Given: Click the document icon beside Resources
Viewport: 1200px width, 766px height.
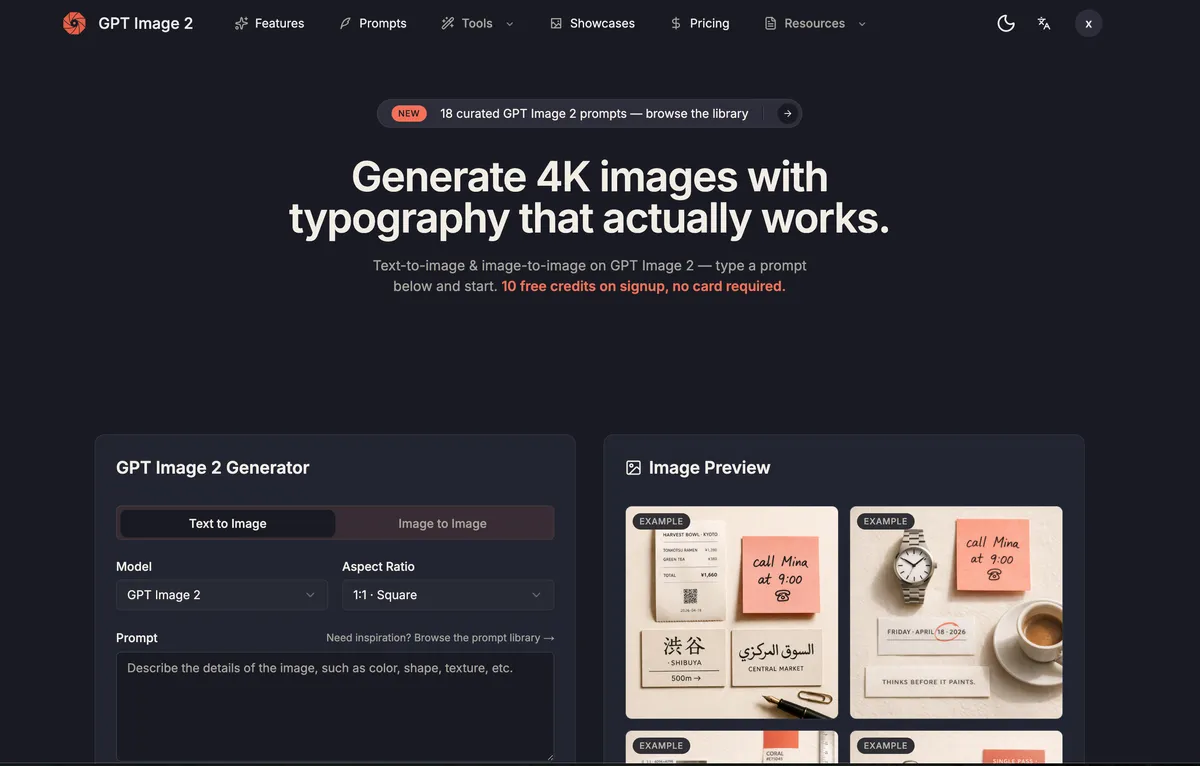Looking at the screenshot, I should pyautogui.click(x=770, y=23).
